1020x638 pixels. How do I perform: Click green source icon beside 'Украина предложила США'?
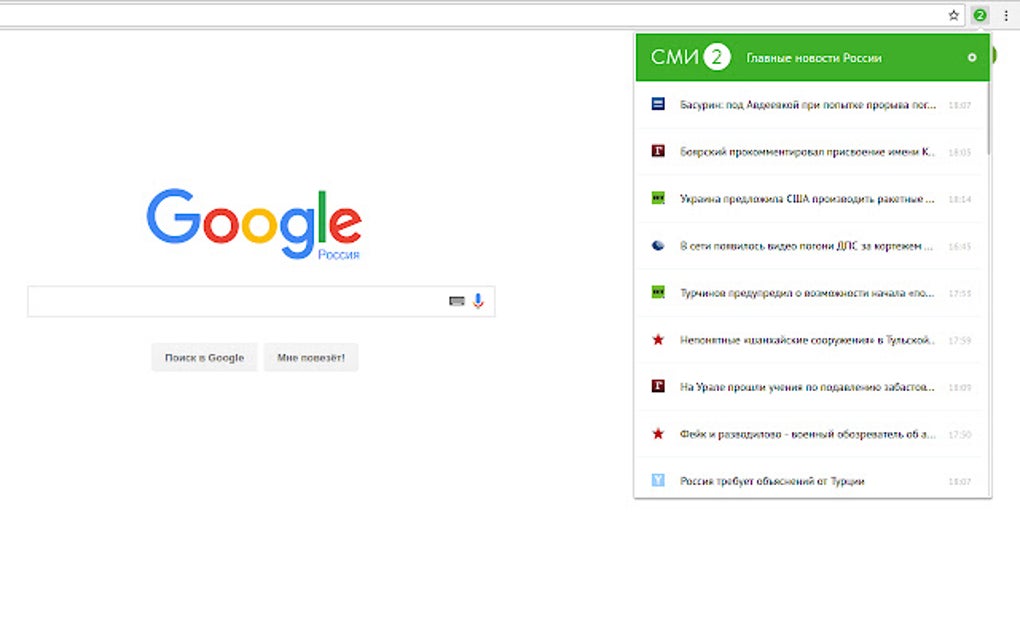658,198
